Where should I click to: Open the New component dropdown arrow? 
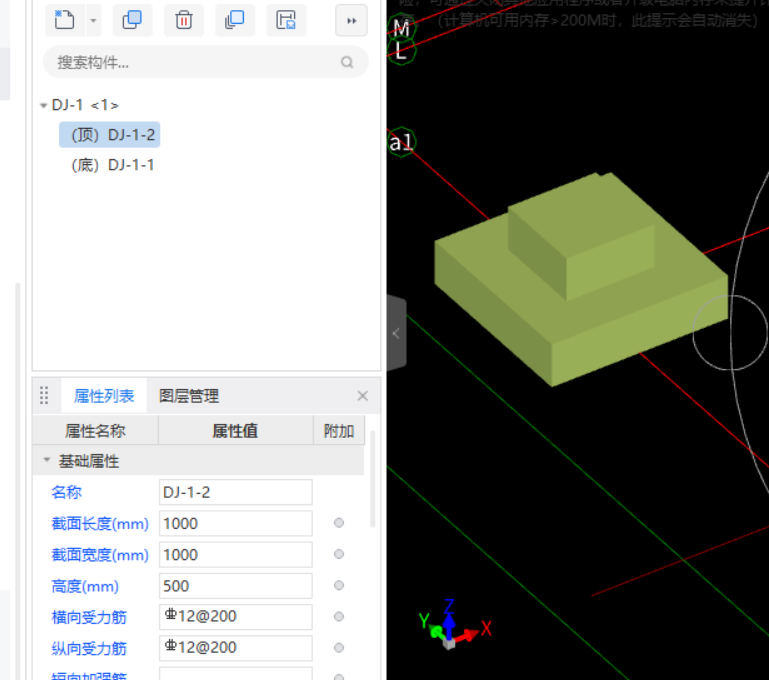93,21
